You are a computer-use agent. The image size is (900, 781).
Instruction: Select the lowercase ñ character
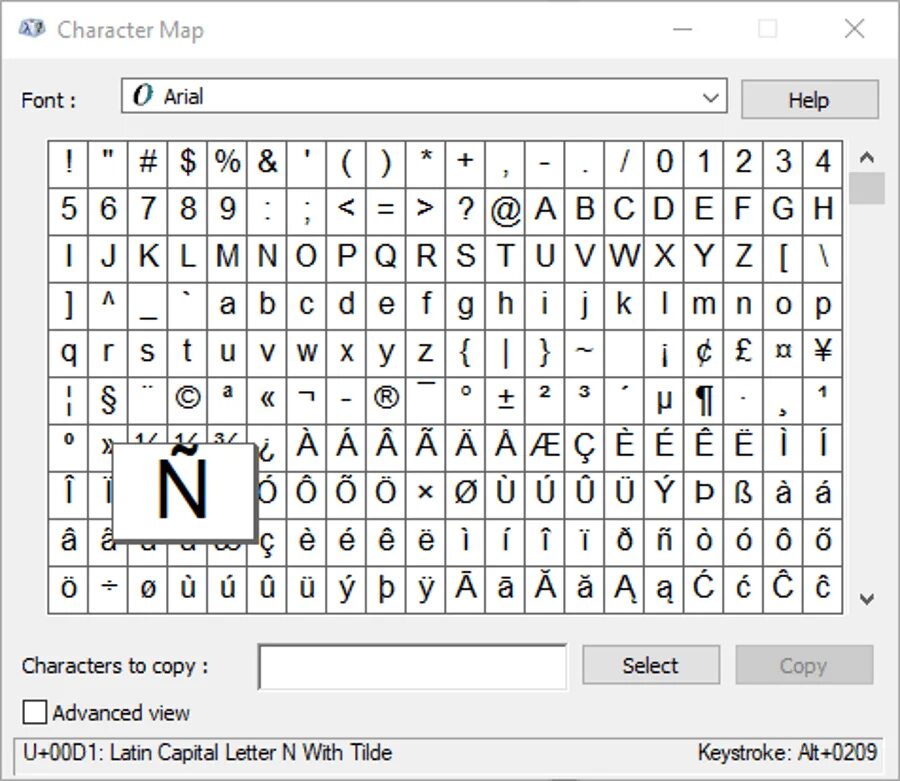[664, 541]
